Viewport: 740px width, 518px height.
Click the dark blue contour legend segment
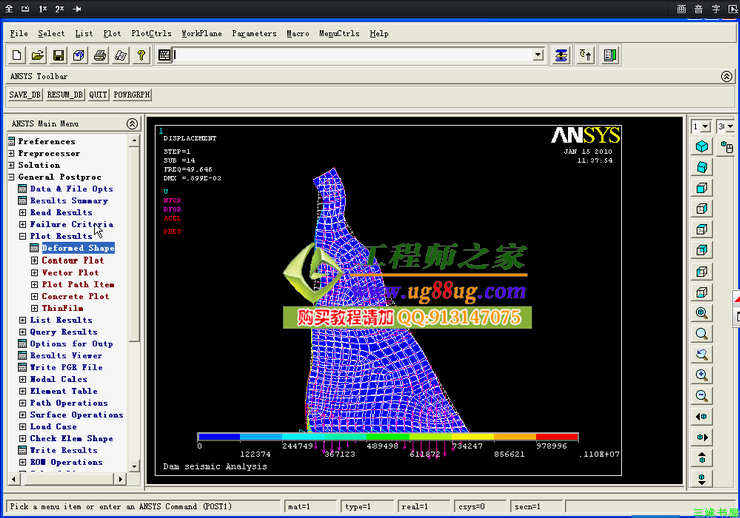coord(219,437)
